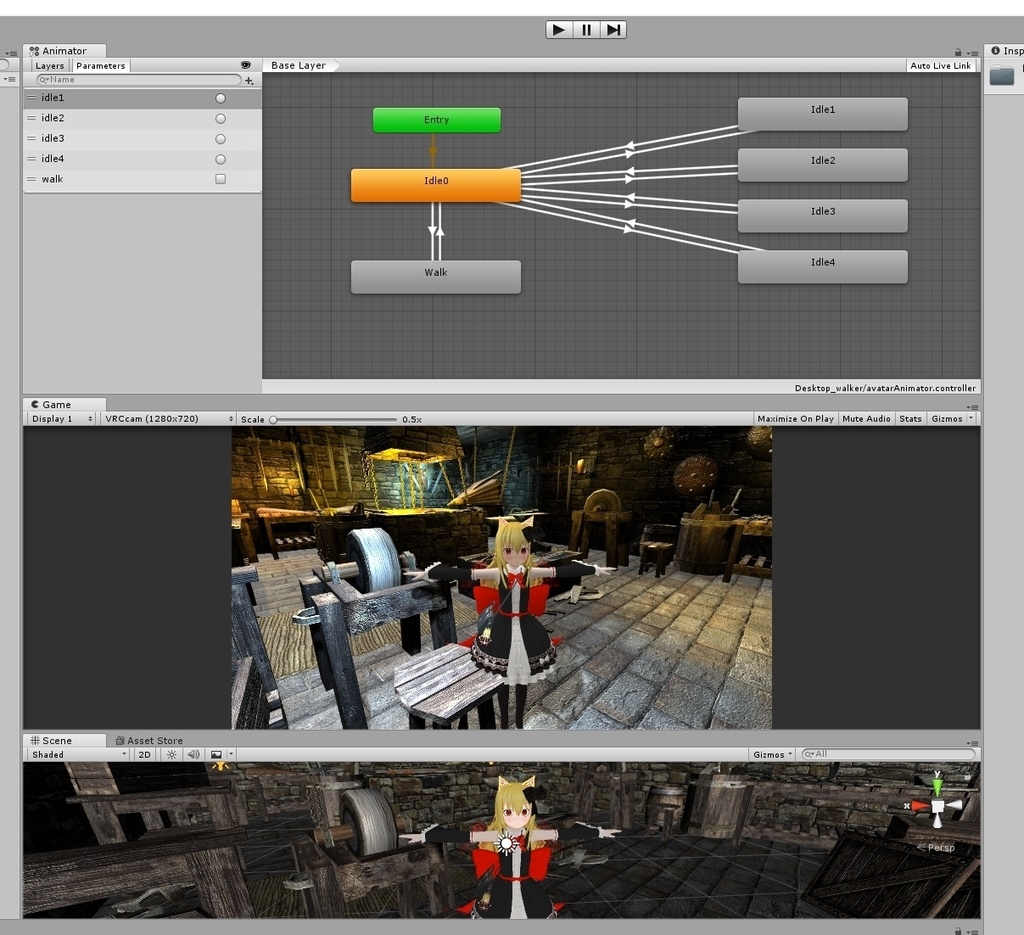Click the folder icon in the Inspector
The image size is (1024, 935).
click(1002, 76)
